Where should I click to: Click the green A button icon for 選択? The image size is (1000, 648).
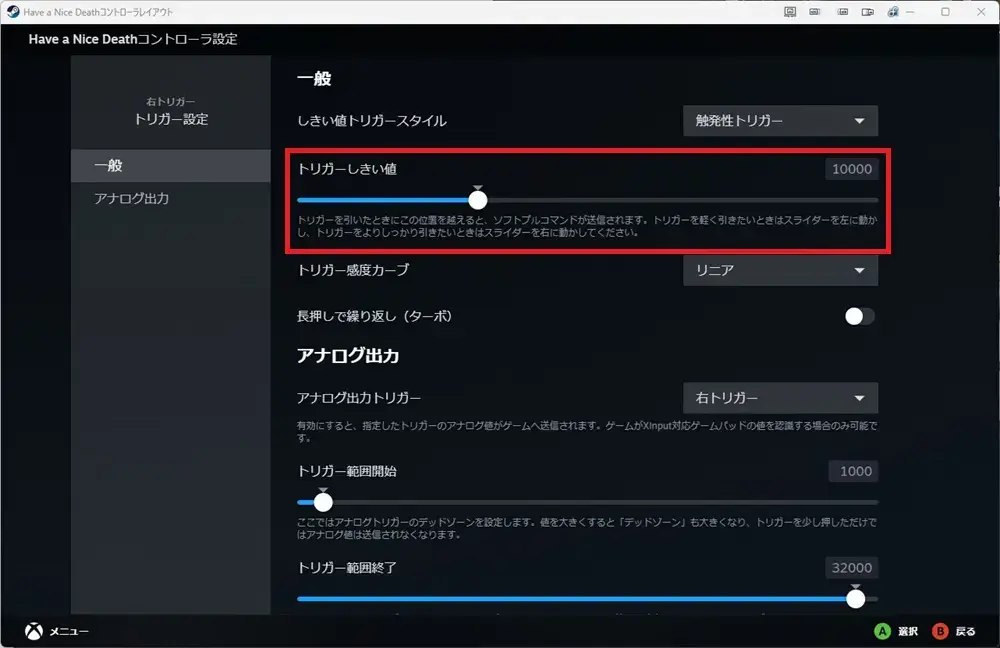[882, 631]
